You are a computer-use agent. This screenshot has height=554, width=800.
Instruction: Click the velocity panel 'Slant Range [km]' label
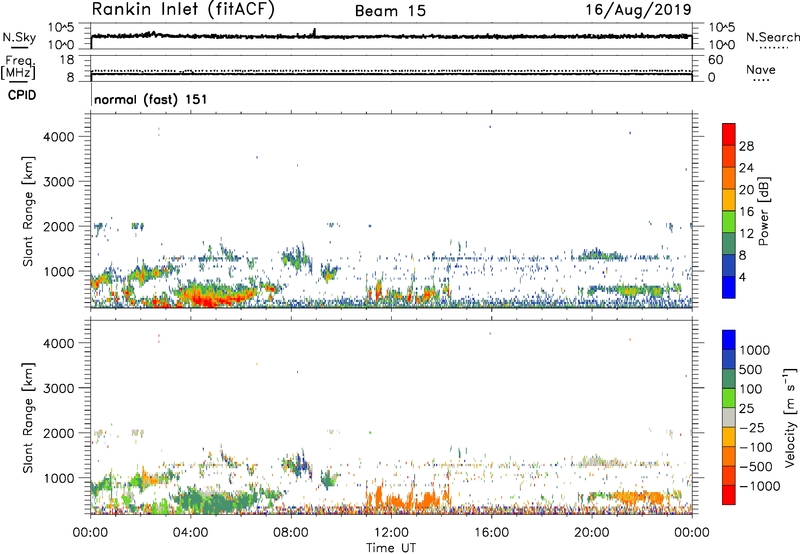coord(28,417)
